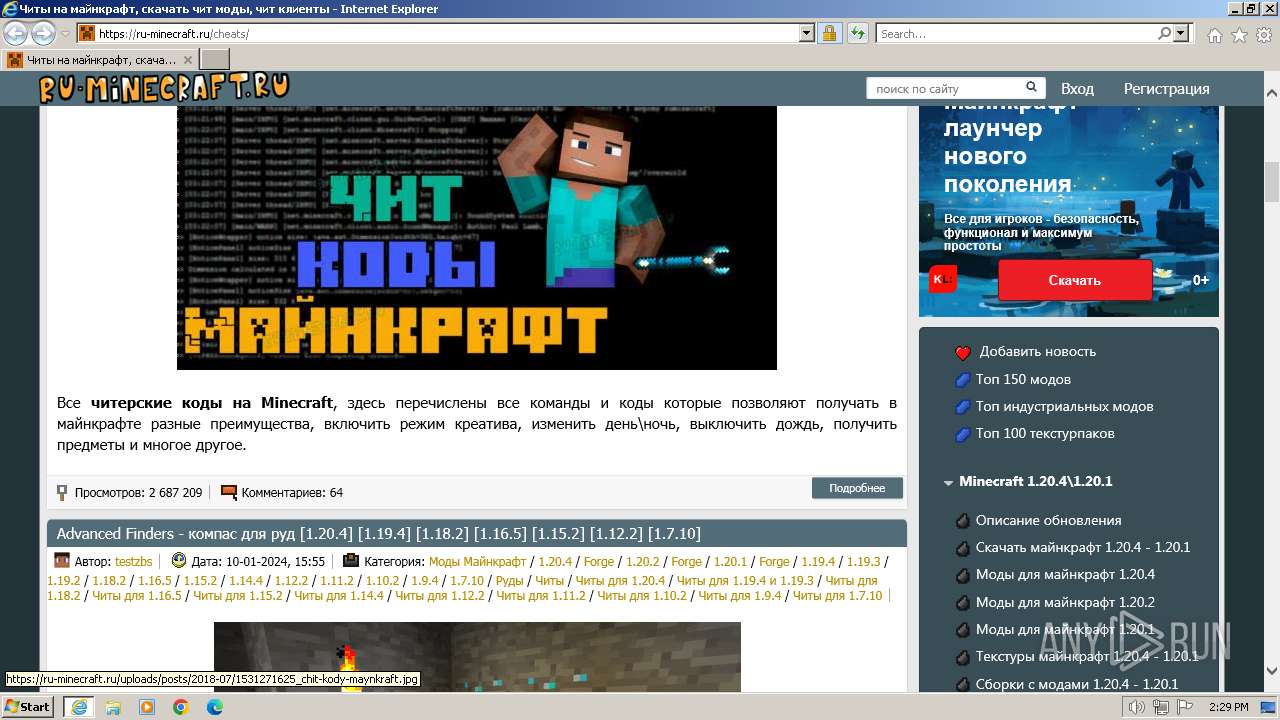Click the coal icon beside Скачать майнкрафт 1.20.4

pos(963,548)
